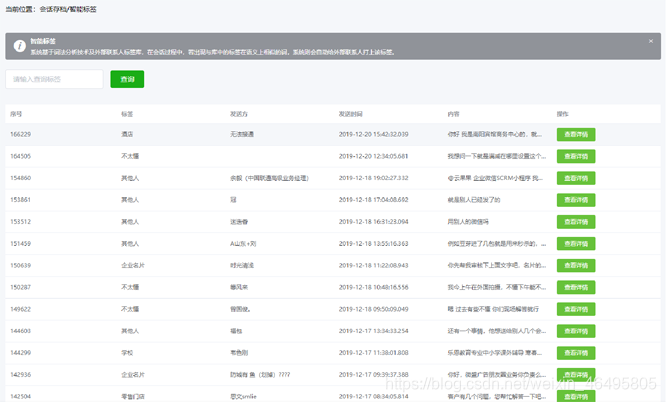This screenshot has width=666, height=402.
Task: Click the 其他人 tag in row 154860
Action: click(130, 178)
